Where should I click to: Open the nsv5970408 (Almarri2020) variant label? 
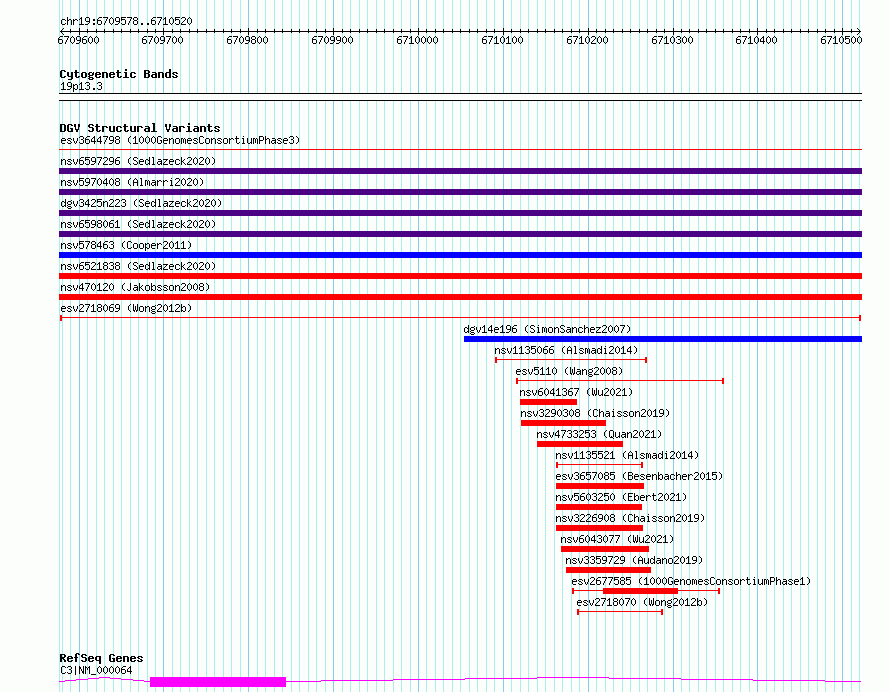[132, 182]
